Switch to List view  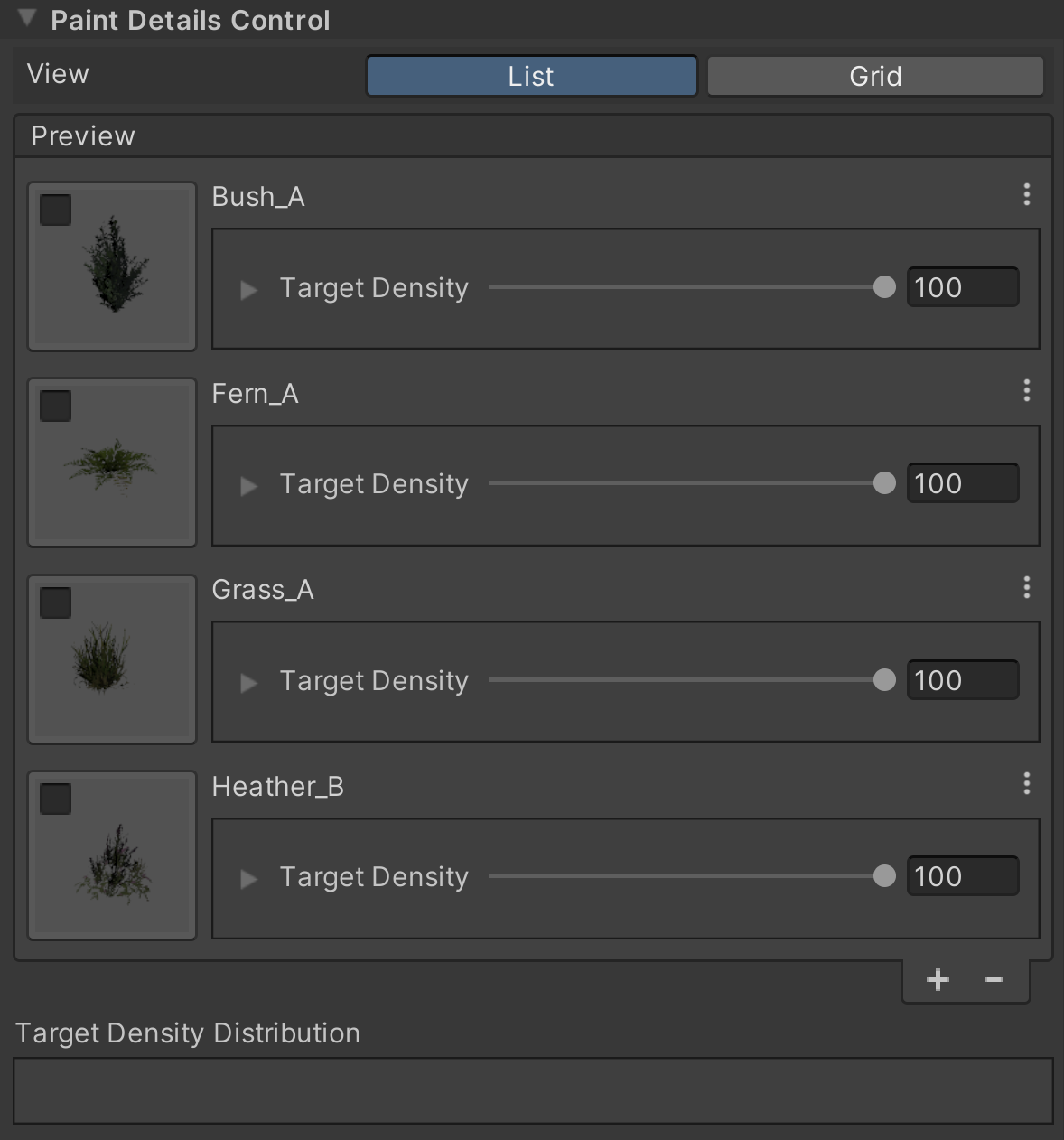point(531,76)
